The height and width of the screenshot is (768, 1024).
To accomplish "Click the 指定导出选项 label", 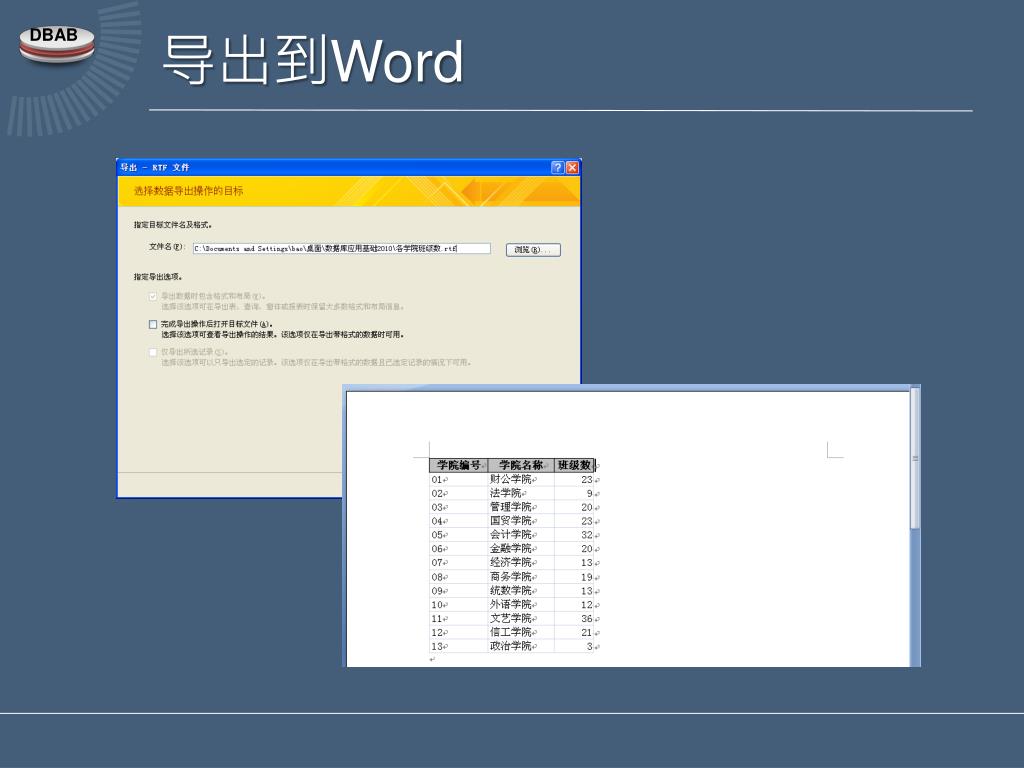I will (x=158, y=277).
